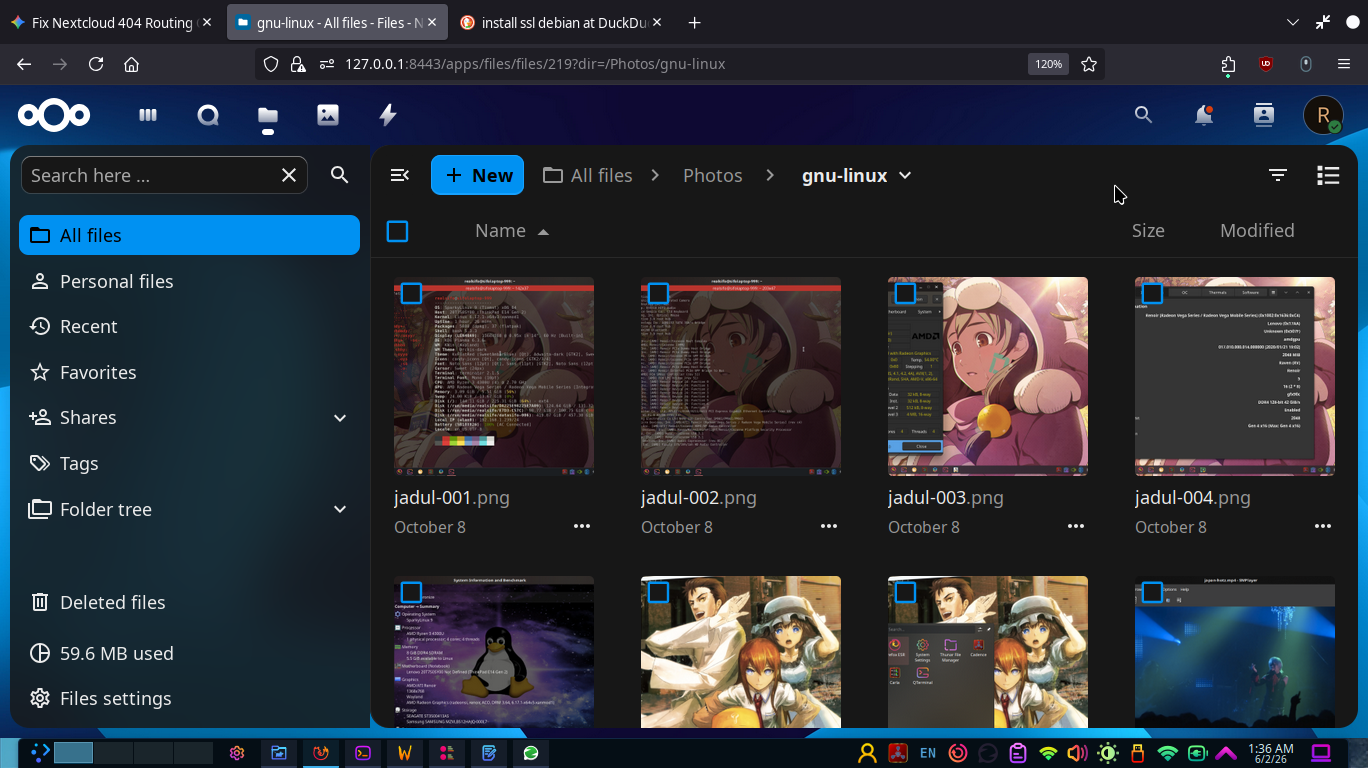Sort by Modified column header
Screen dimensions: 1368x768
click(1257, 231)
